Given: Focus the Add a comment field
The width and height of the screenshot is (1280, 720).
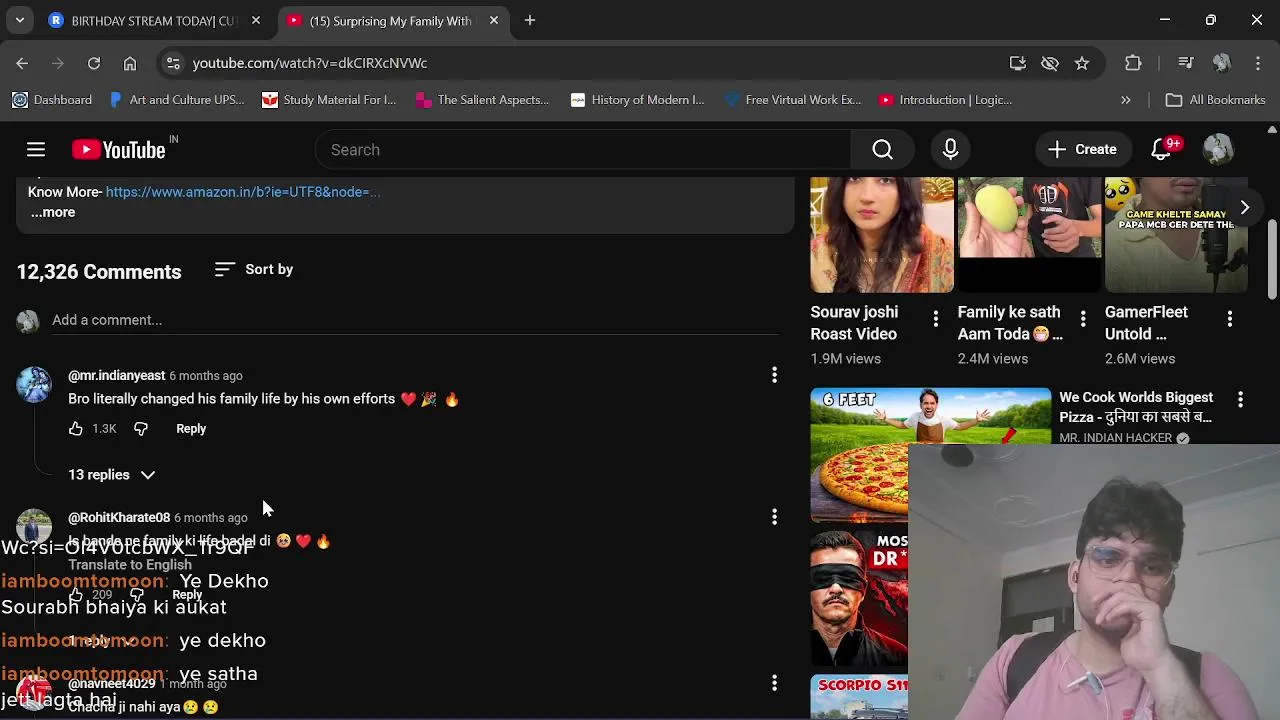Looking at the screenshot, I should (415, 320).
